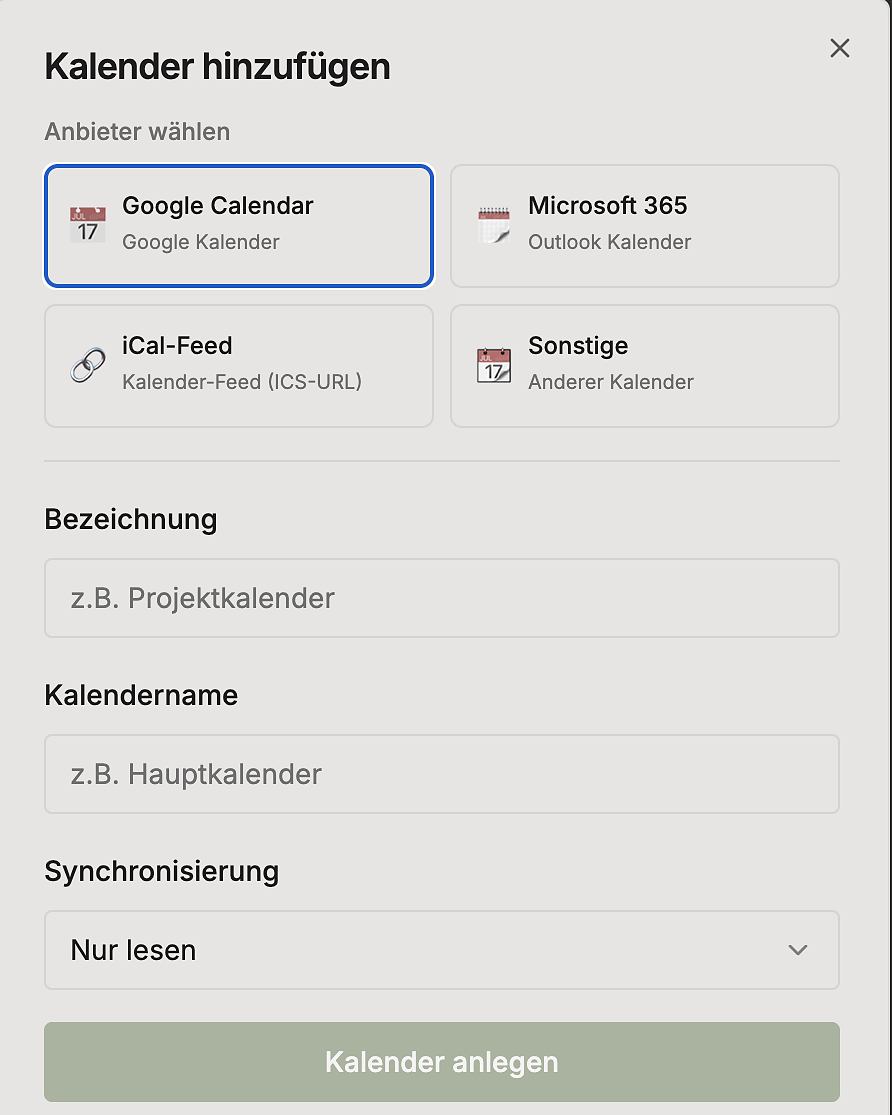Click the Outlook Kalender subtitle
The image size is (892, 1115).
[x=610, y=242]
